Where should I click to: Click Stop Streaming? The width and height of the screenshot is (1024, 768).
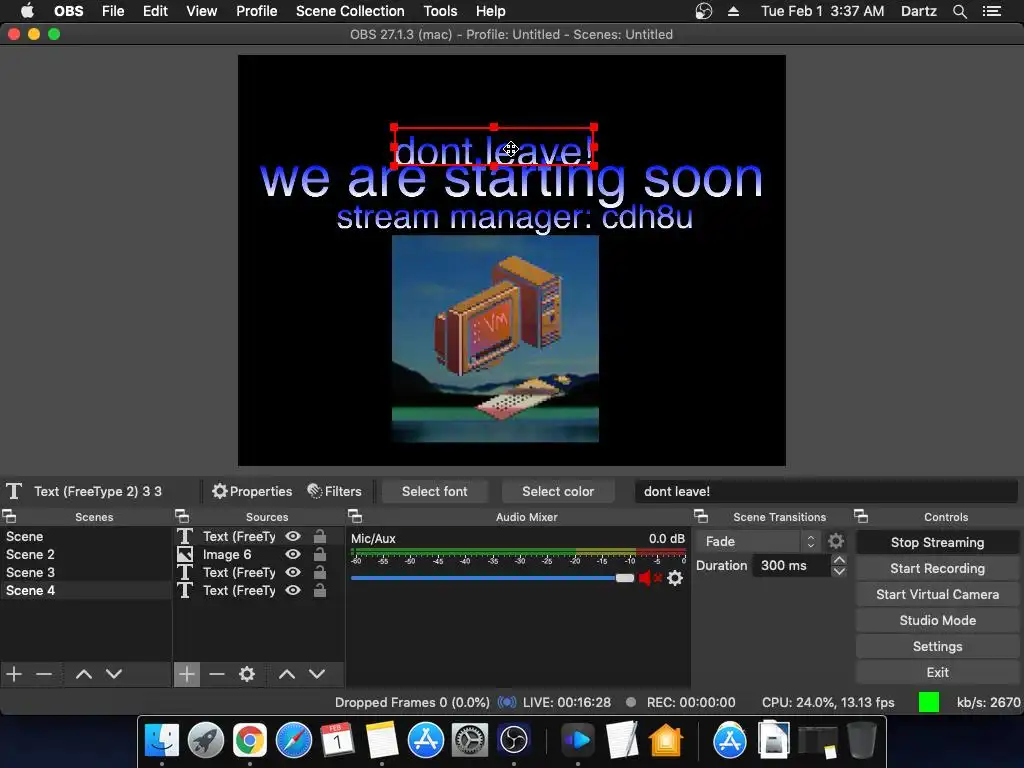tap(937, 542)
